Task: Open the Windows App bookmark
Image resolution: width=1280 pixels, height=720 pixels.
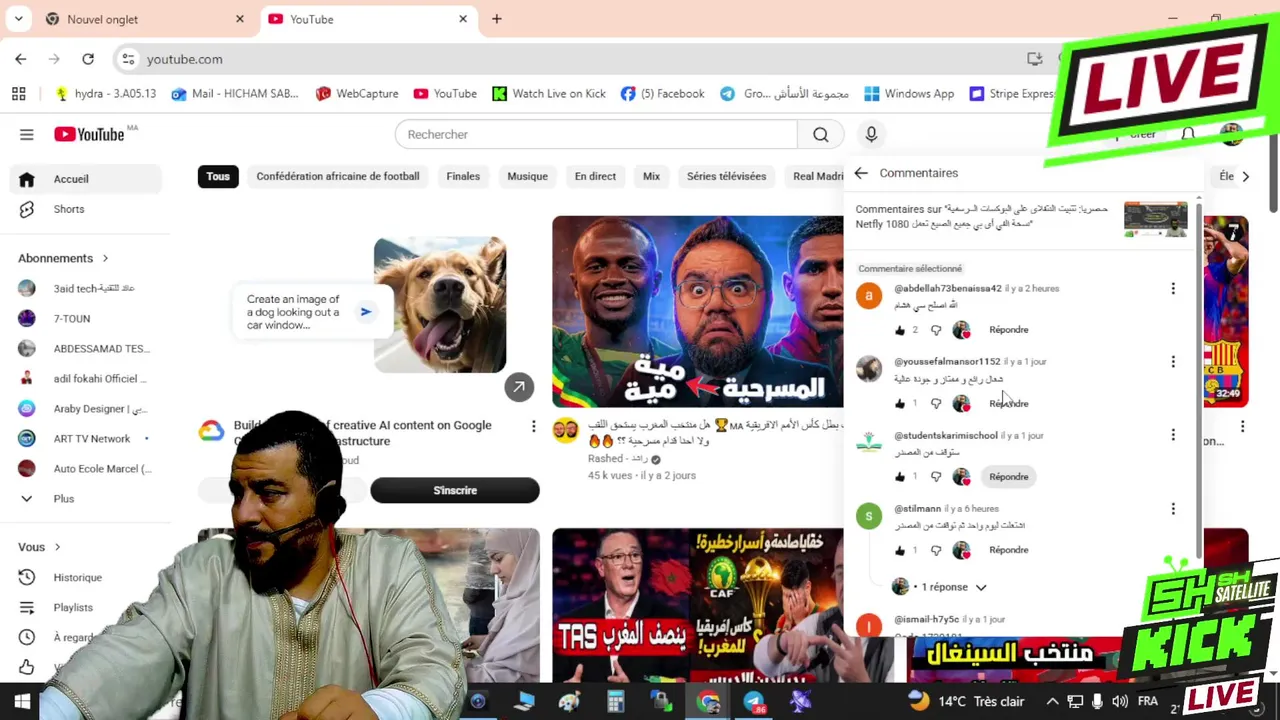Action: click(x=909, y=93)
